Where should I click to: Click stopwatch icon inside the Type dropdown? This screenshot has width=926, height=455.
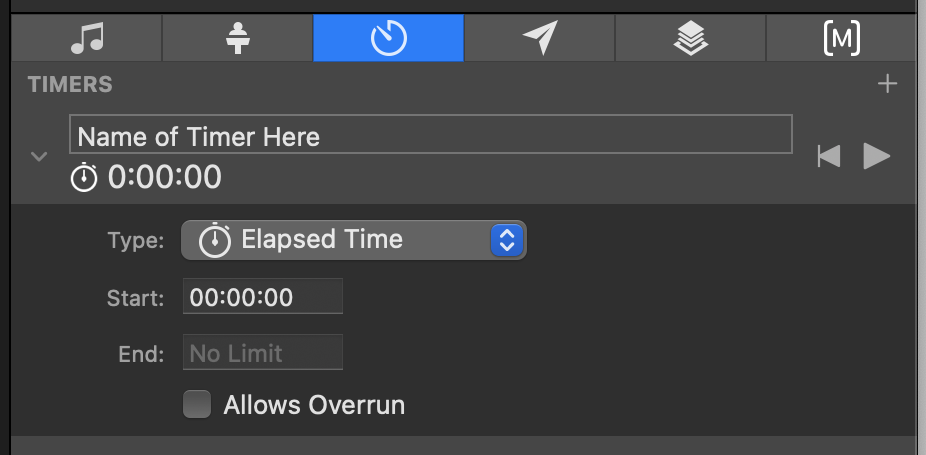(215, 240)
